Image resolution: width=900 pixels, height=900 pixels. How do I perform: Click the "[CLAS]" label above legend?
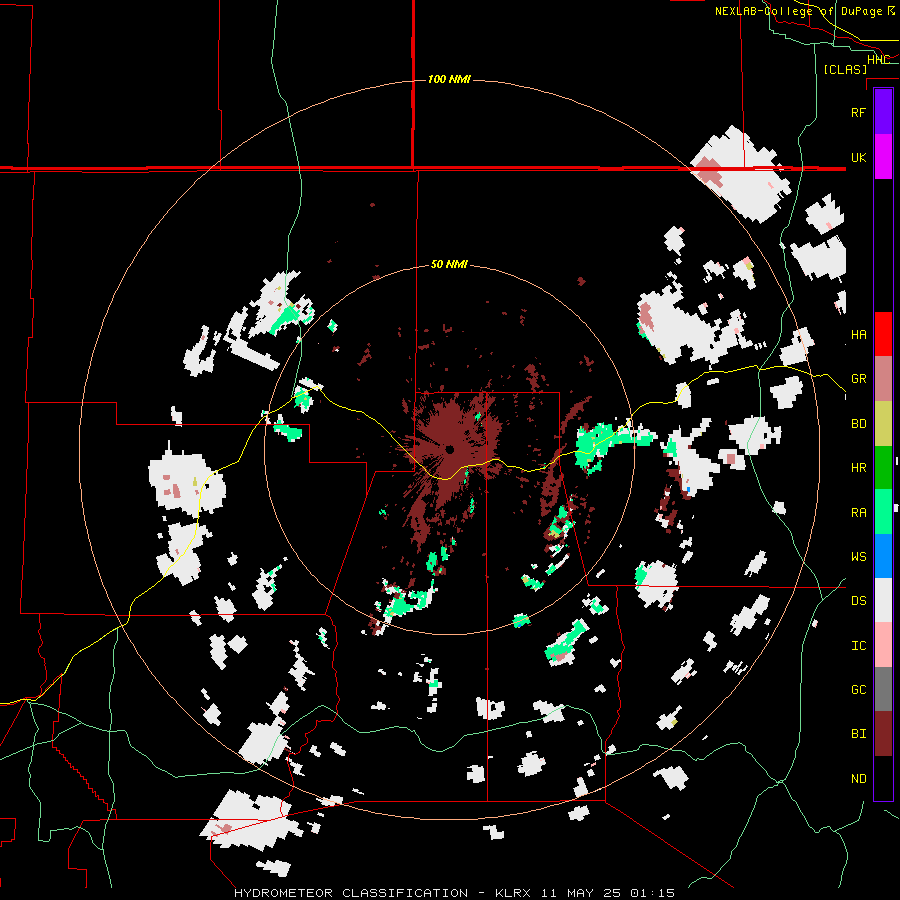tap(845, 70)
